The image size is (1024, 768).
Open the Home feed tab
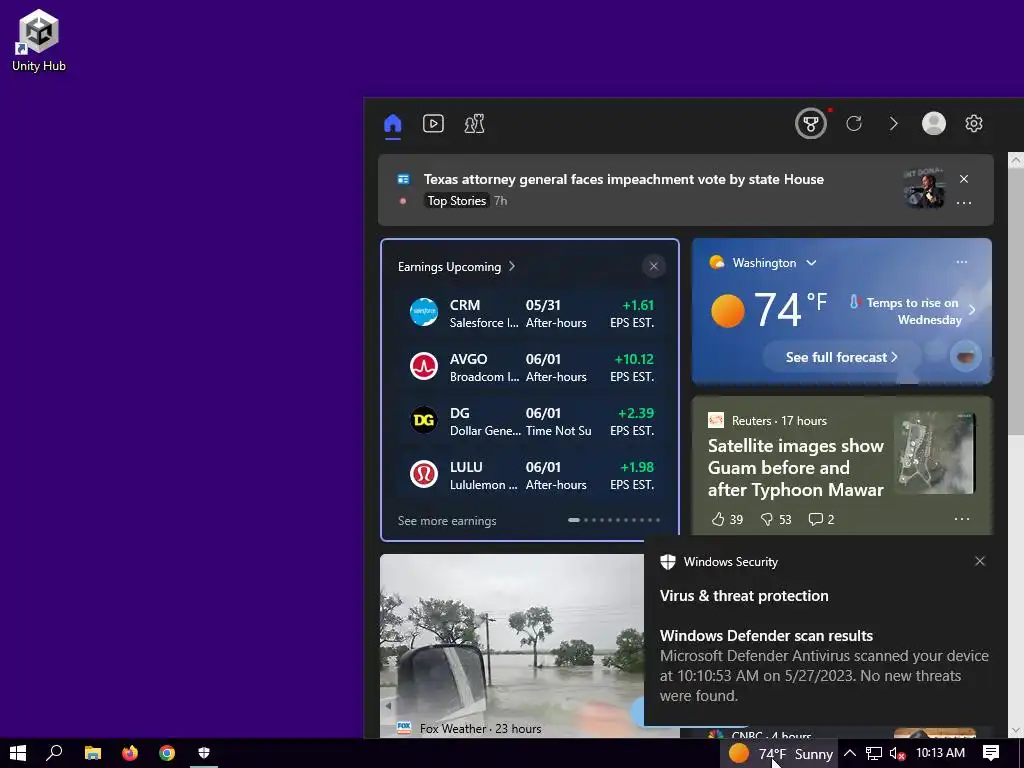click(392, 123)
